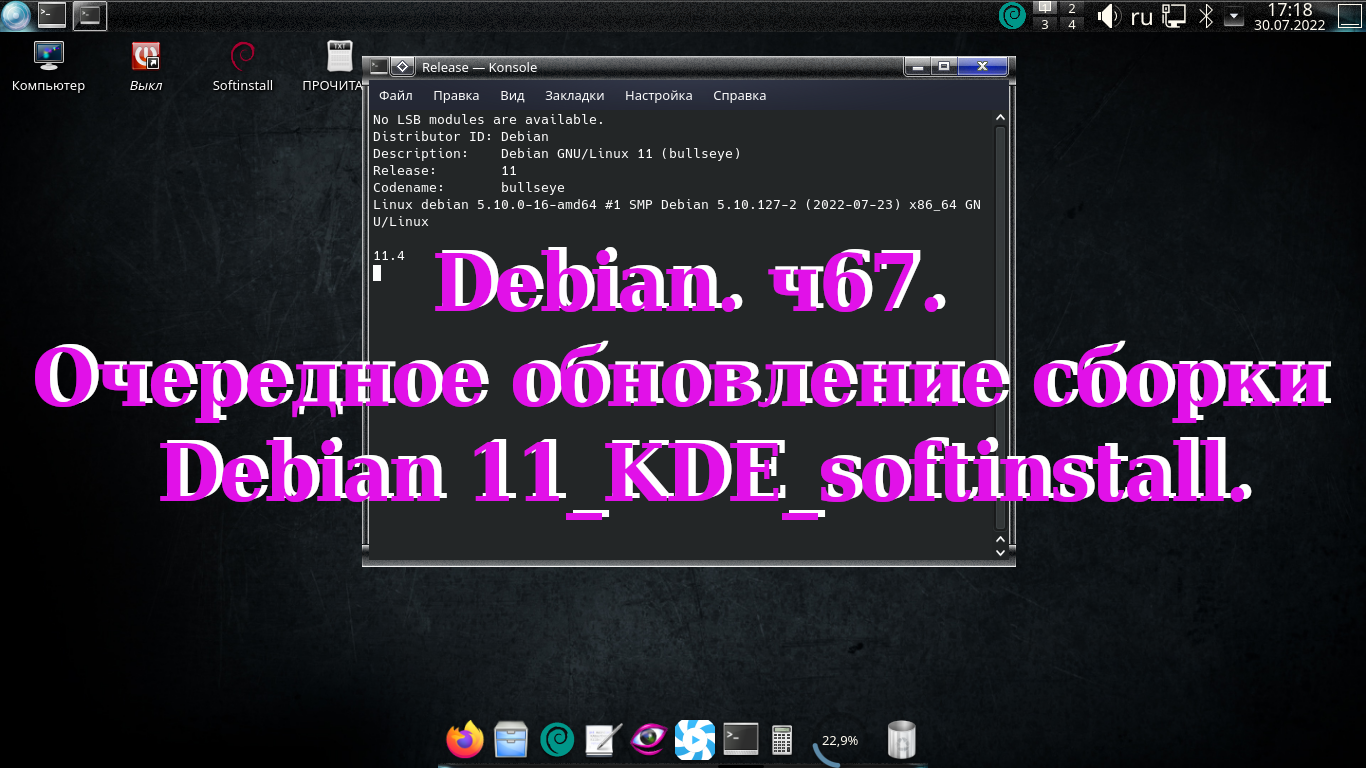Open the network connections tray icon
The width and height of the screenshot is (1366, 768).
click(x=1174, y=16)
